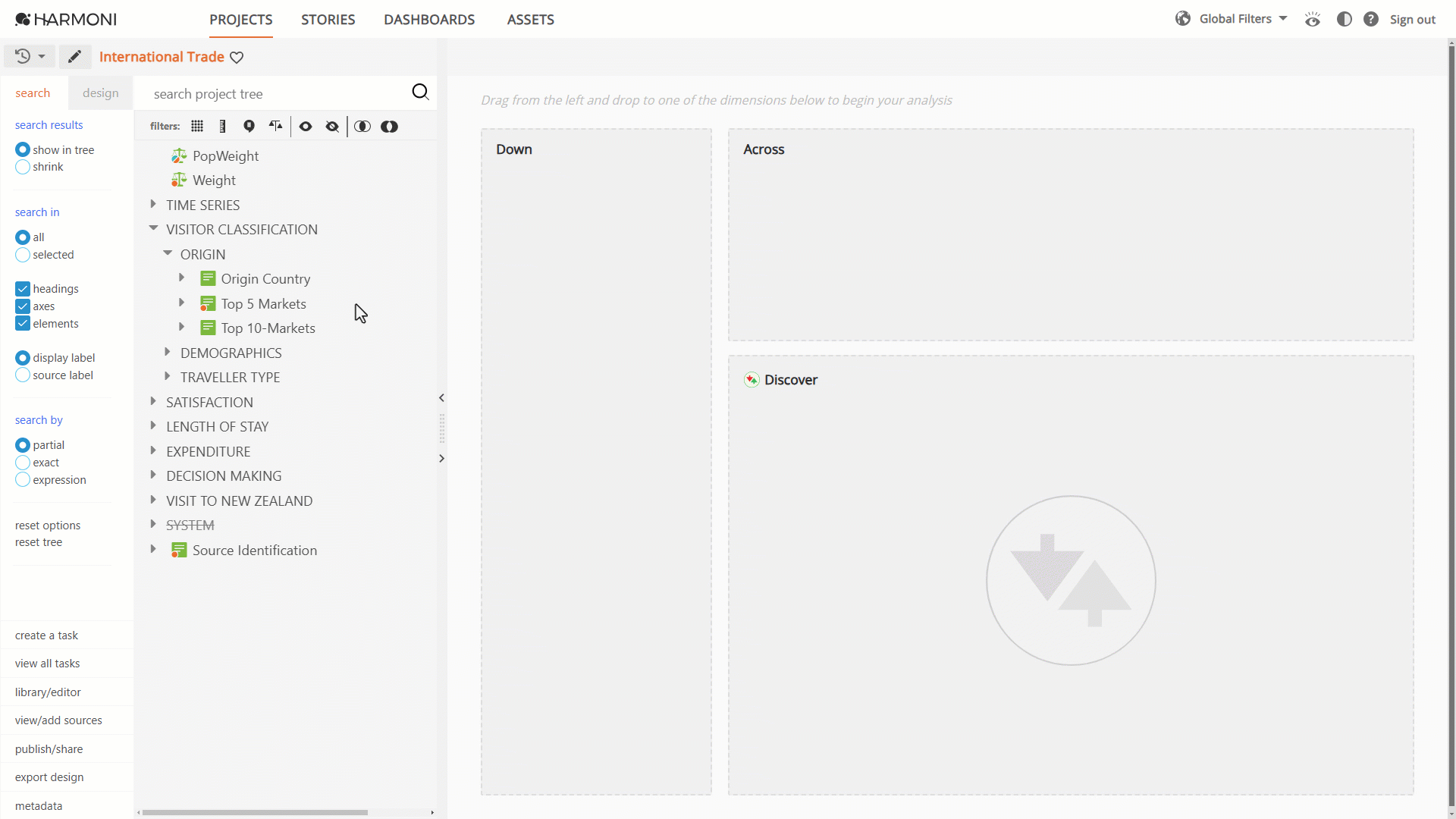Select the ruler filter icon
The width and height of the screenshot is (1456, 819).
[x=222, y=127]
